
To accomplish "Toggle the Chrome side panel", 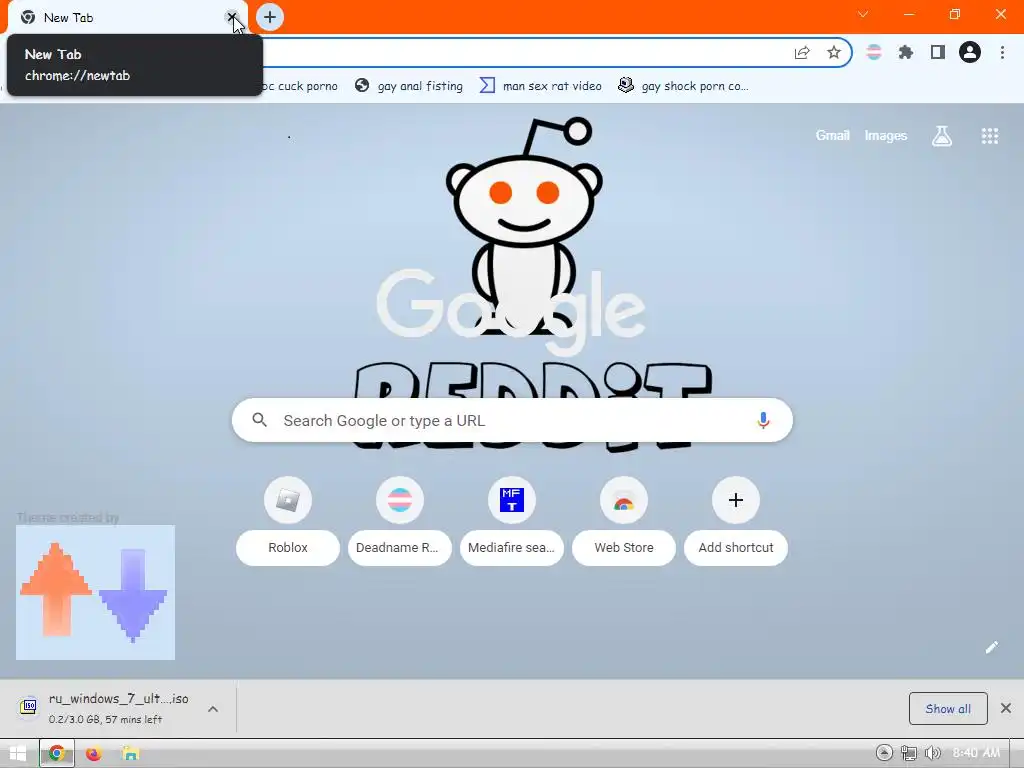I will click(x=938, y=52).
